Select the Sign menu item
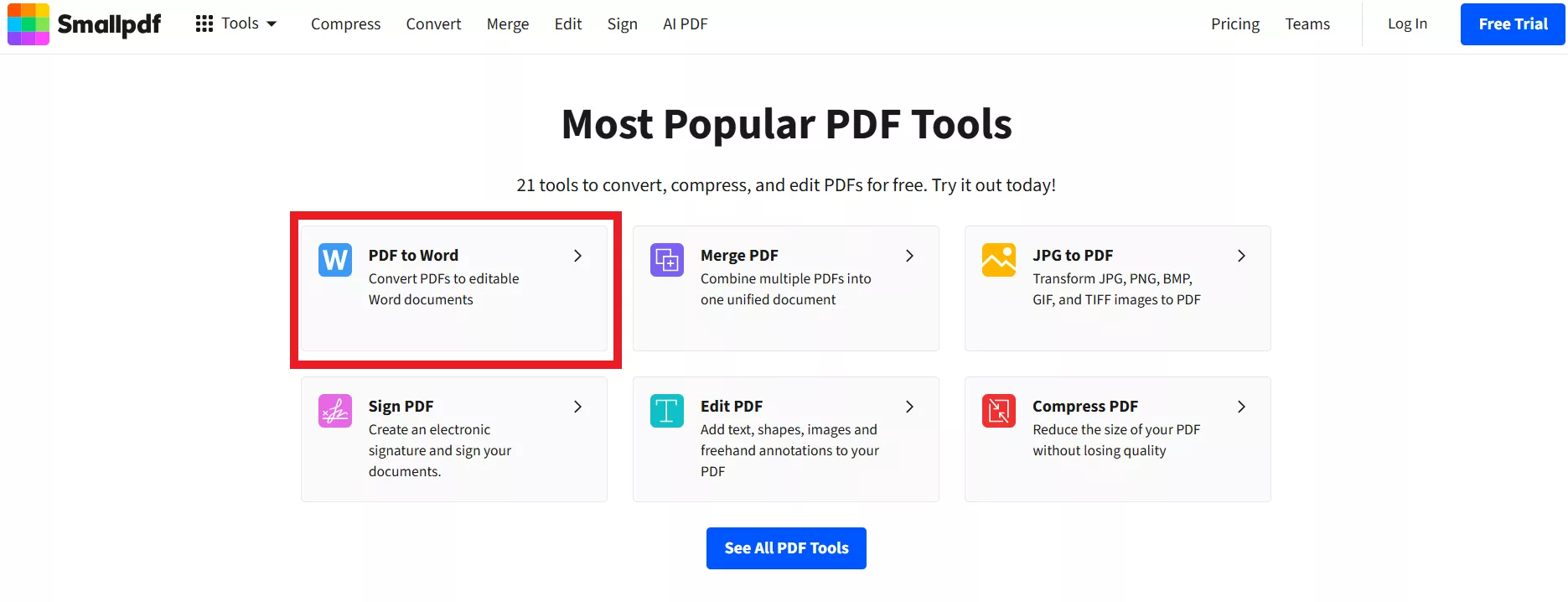1568x602 pixels. [622, 23]
